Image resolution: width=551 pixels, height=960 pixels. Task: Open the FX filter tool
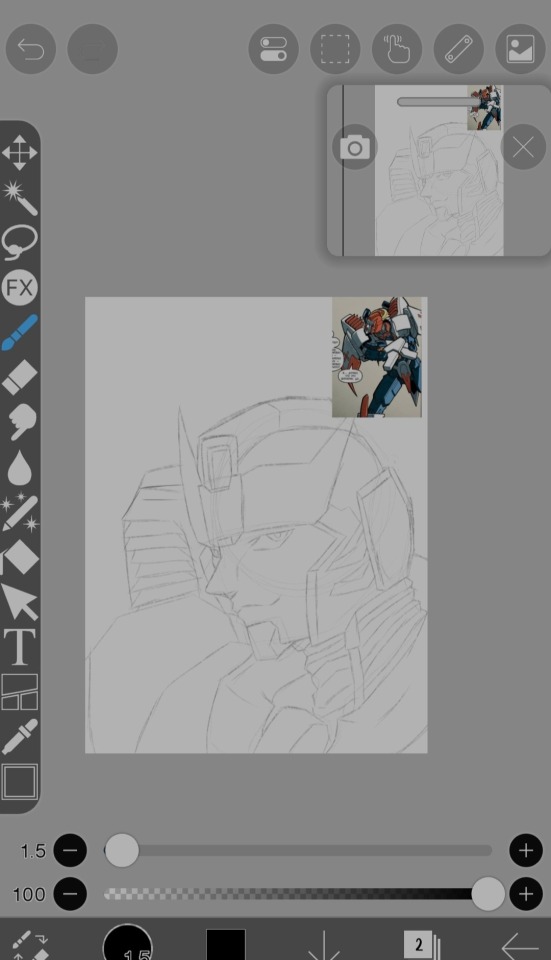coord(20,287)
